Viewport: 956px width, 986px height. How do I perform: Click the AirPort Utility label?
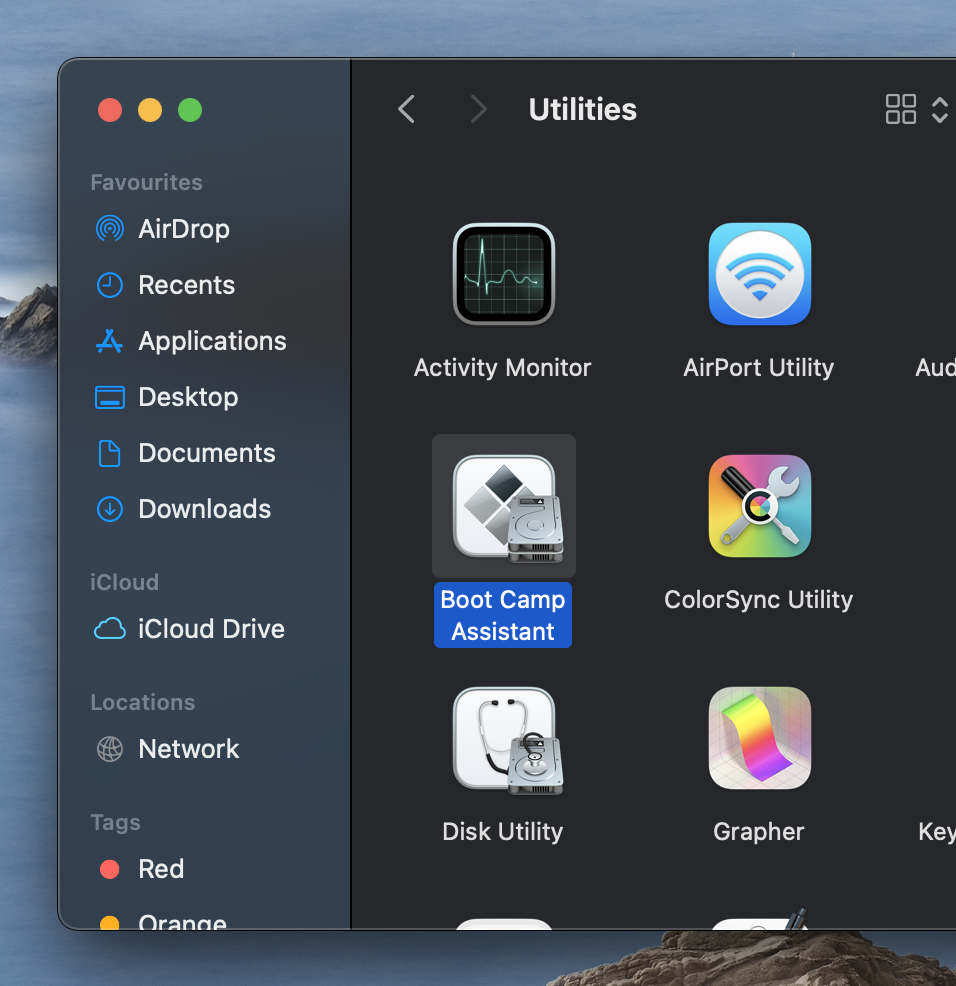(x=759, y=368)
